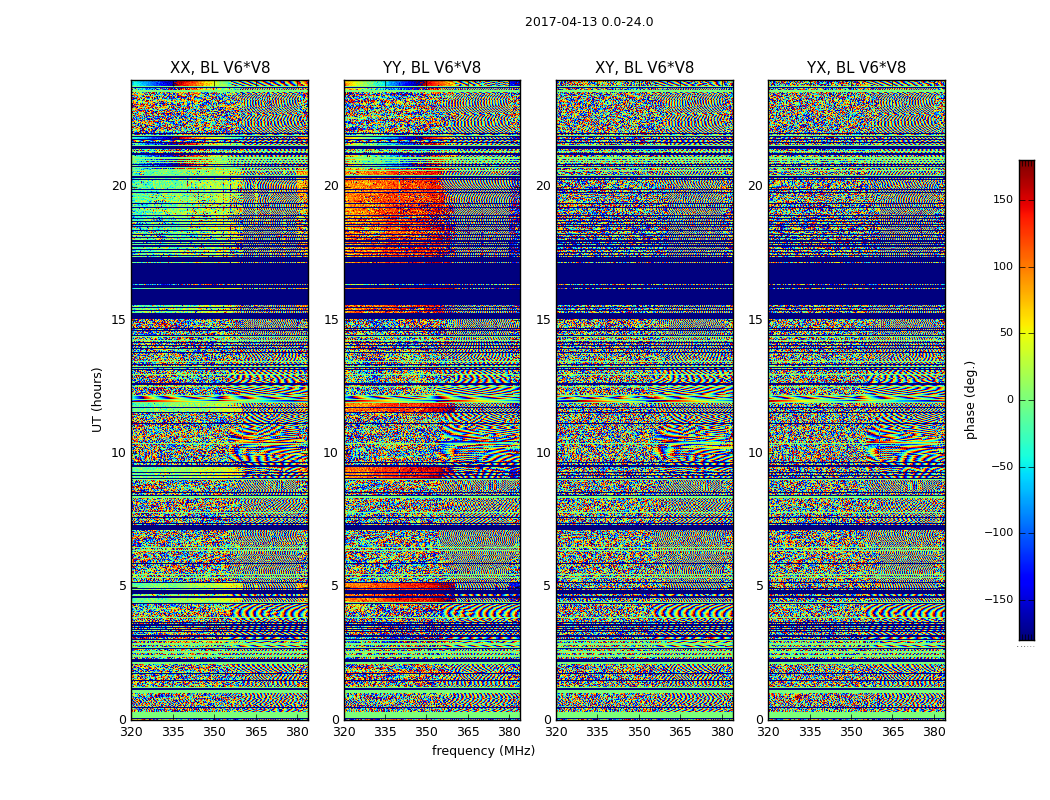Click the 380 frequency tick under YX plot
Screen dimensions: 1050x800
coord(934,732)
